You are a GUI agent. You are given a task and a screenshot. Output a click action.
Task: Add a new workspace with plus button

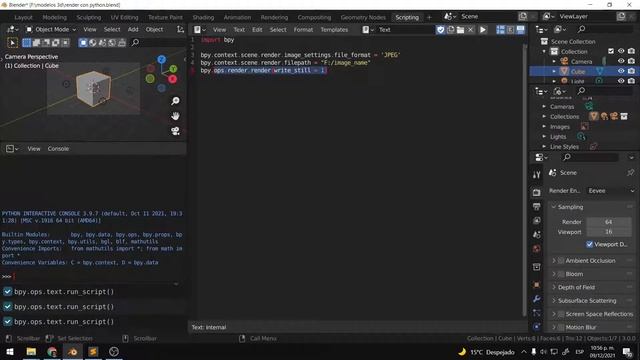[x=429, y=17]
